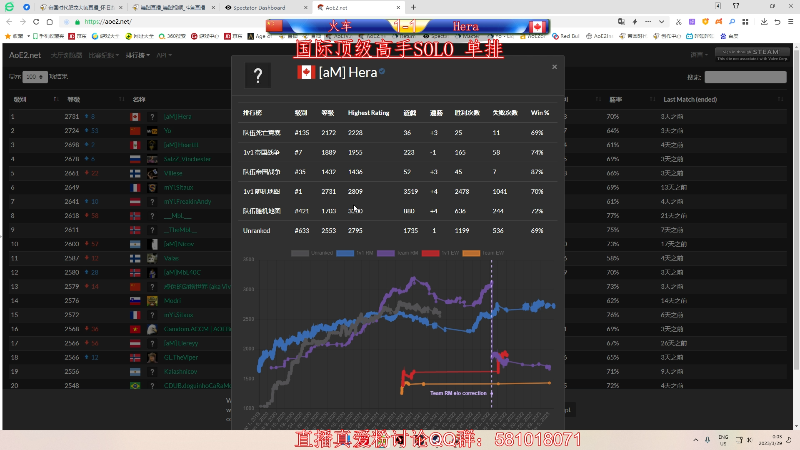The image size is (800, 450).
Task: Open the language dropdown near Steam button
Action: tap(699, 55)
